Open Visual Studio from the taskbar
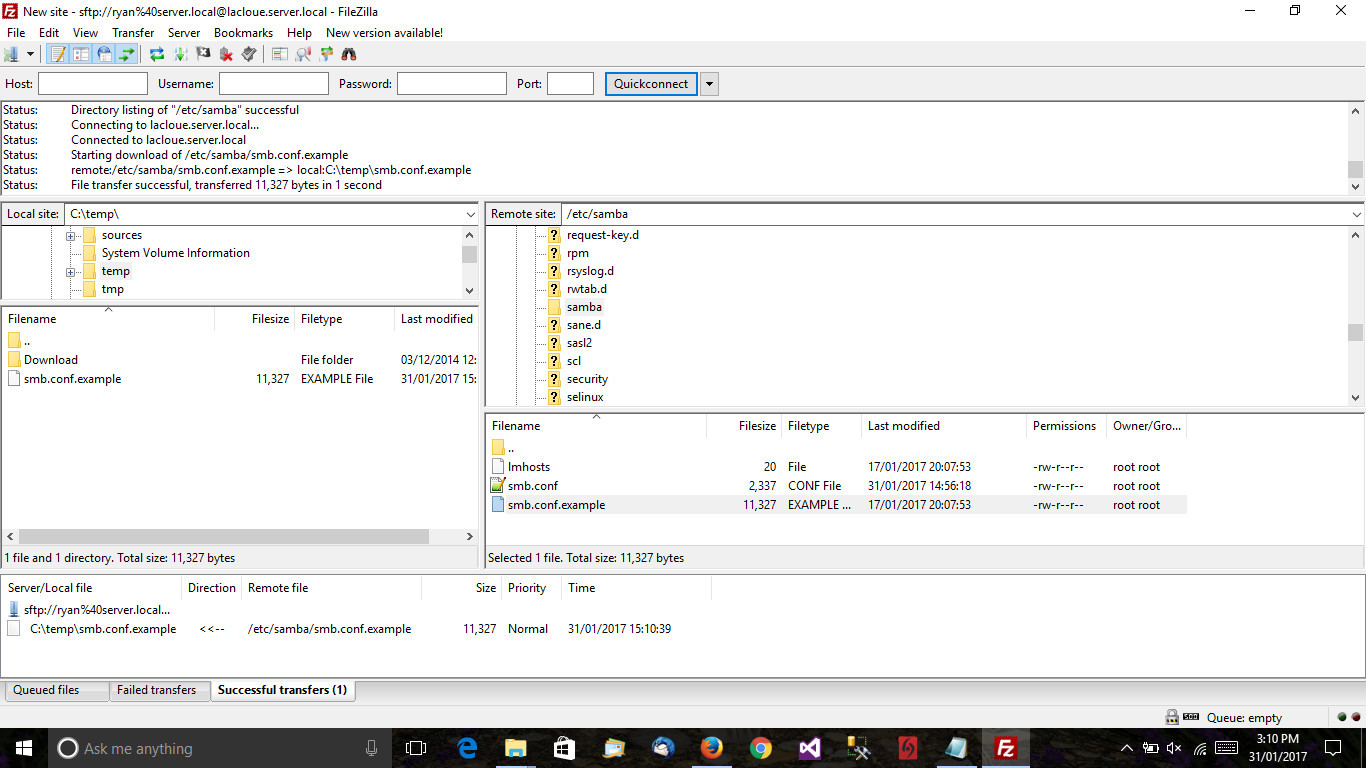 coord(810,748)
